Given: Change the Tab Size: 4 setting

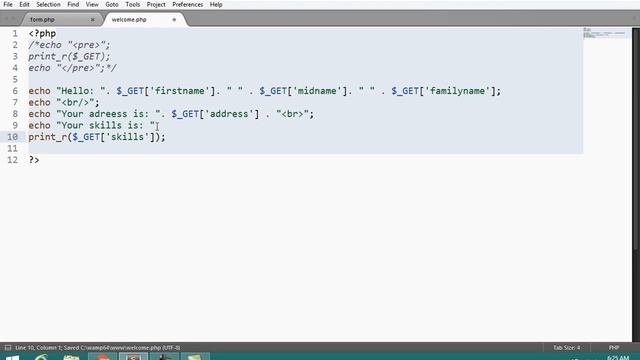Looking at the screenshot, I should [567, 348].
